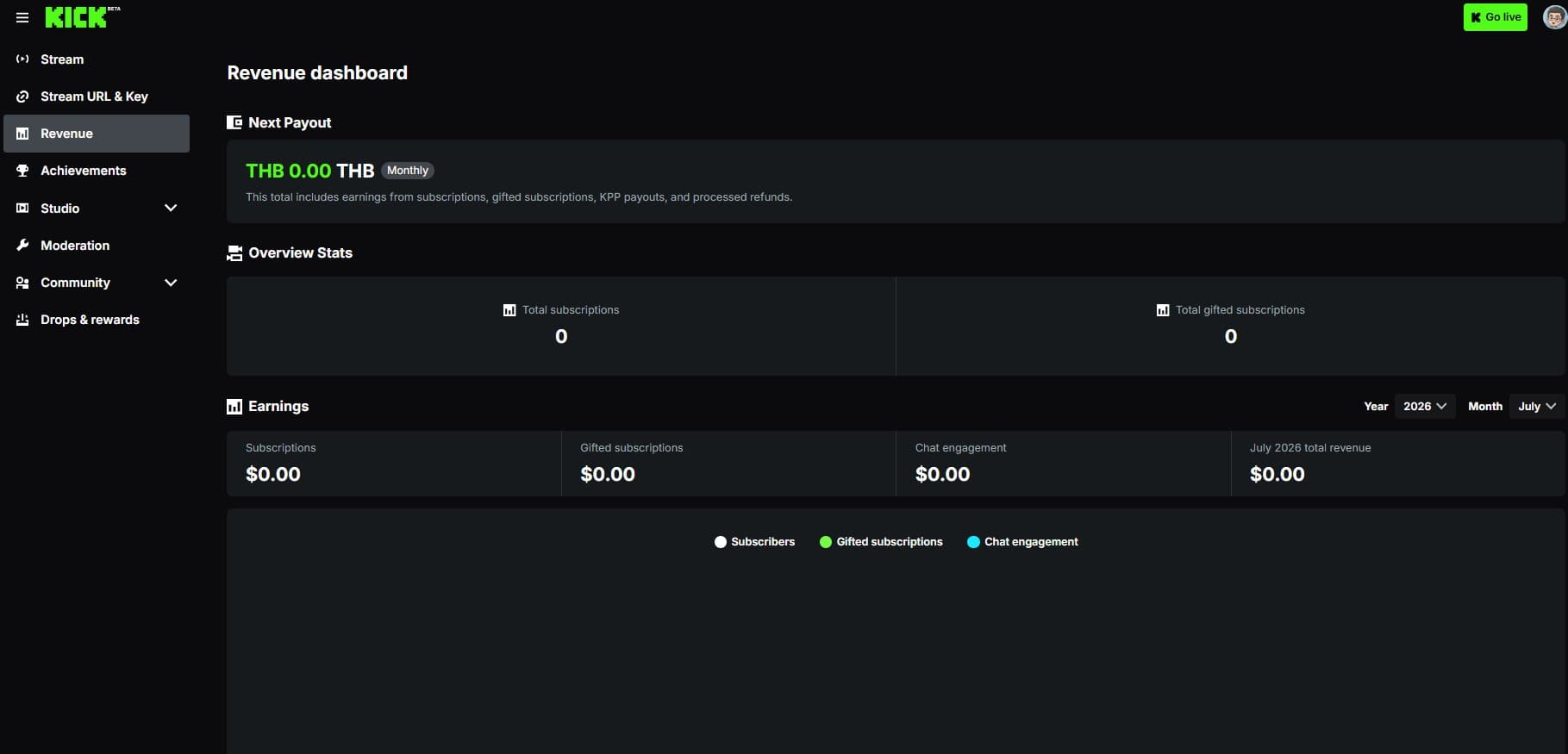Screen dimensions: 1568x754
Task: Click the Stream URL & Key link icon
Action: [x=22, y=97]
